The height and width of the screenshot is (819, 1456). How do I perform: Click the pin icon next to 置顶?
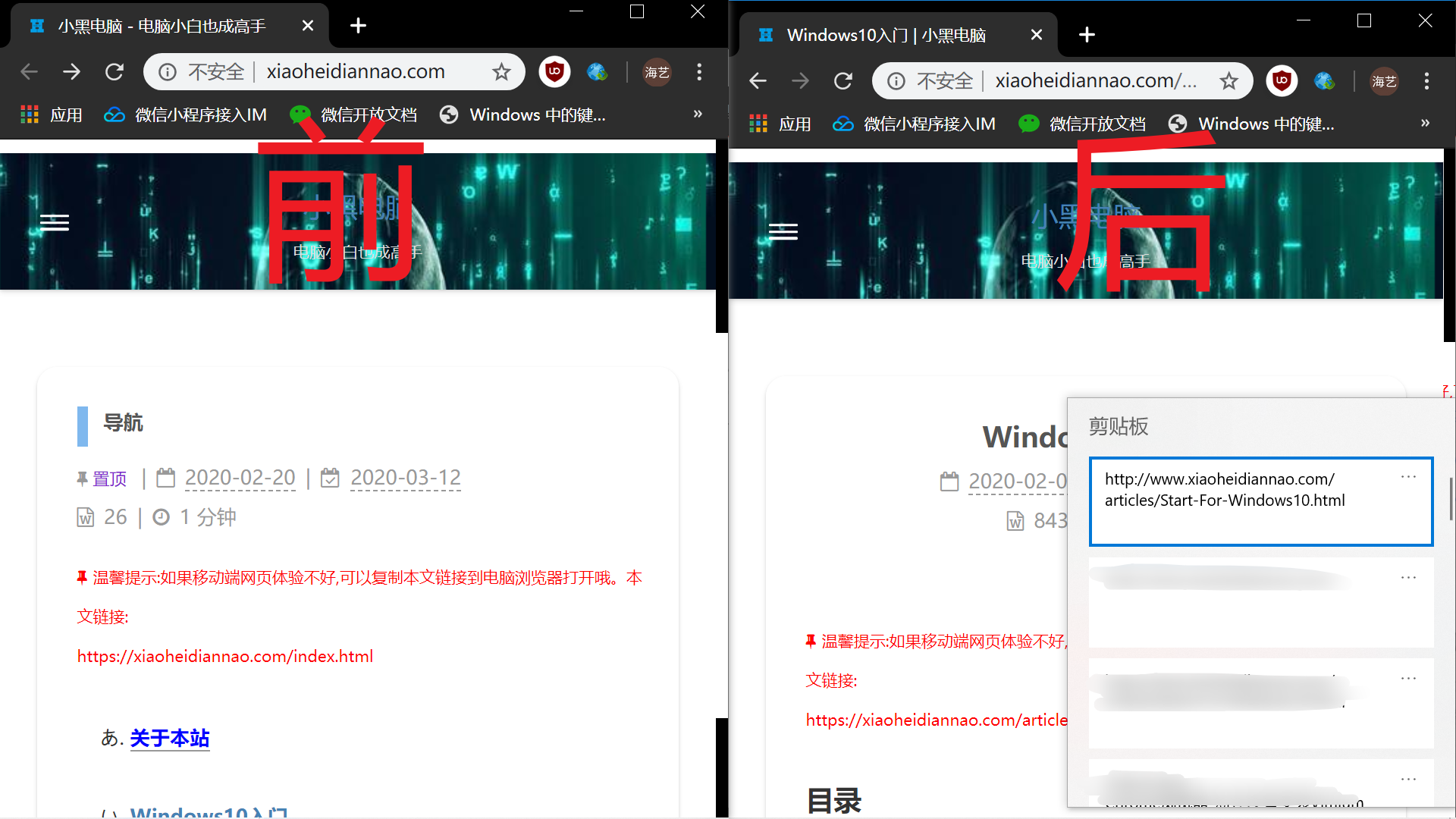[81, 478]
